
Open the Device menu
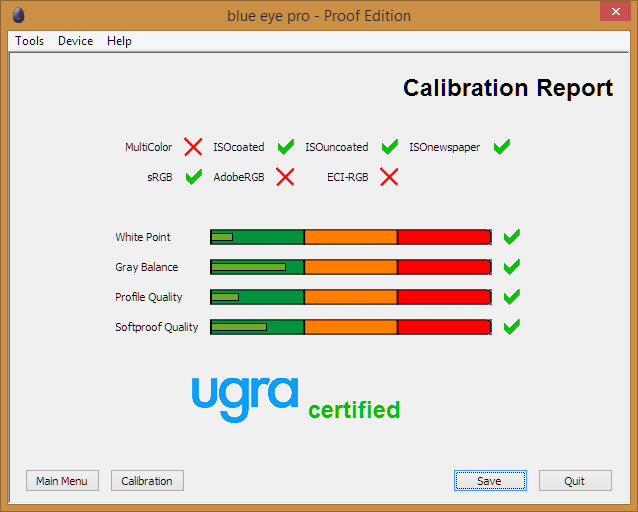pos(75,41)
